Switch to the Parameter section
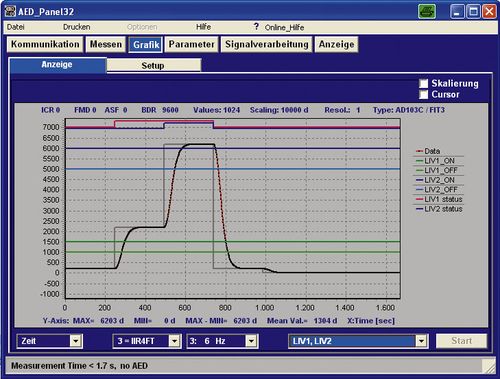The height and width of the screenshot is (379, 500). (x=191, y=44)
